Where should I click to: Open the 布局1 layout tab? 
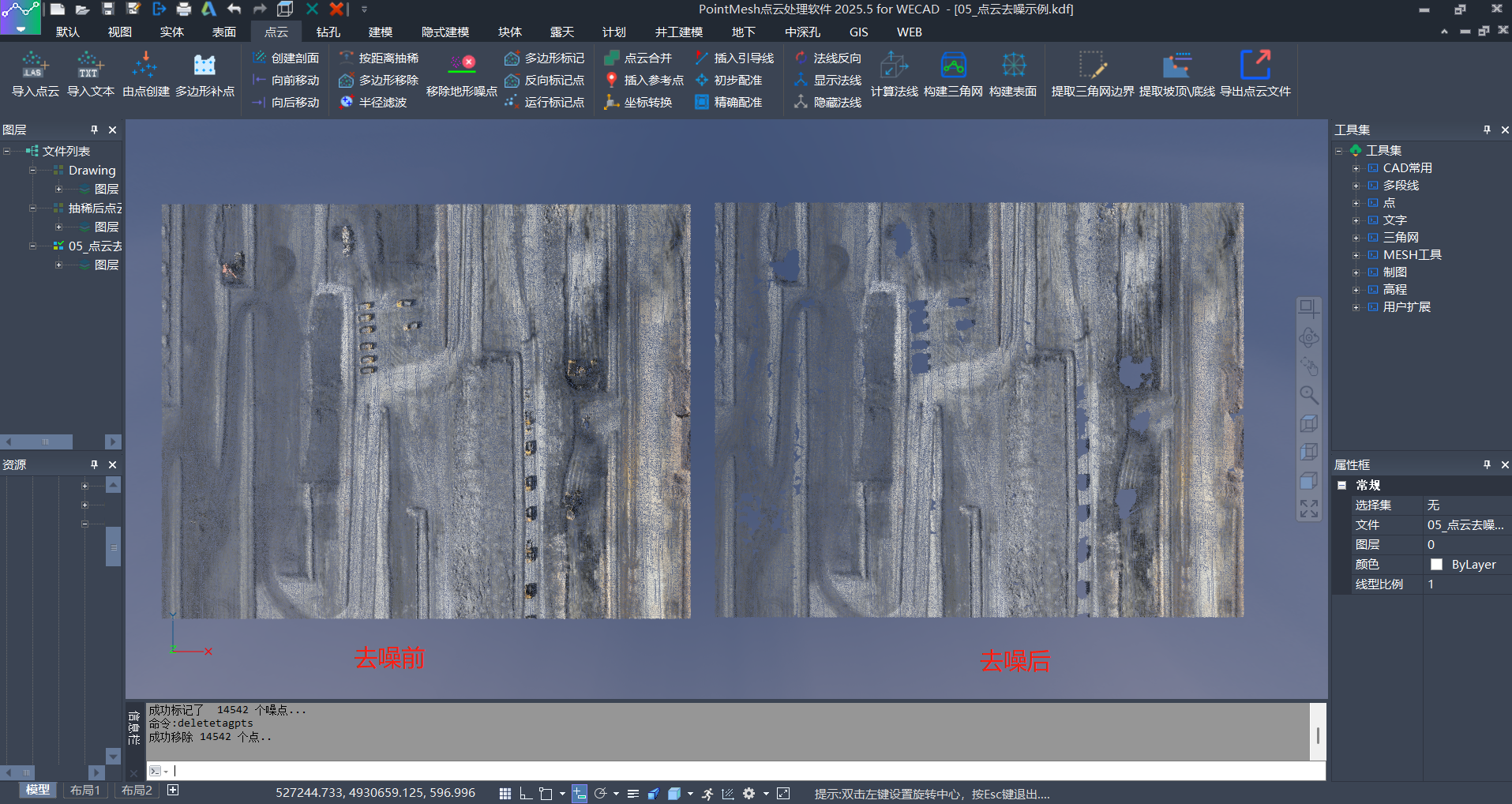click(85, 791)
